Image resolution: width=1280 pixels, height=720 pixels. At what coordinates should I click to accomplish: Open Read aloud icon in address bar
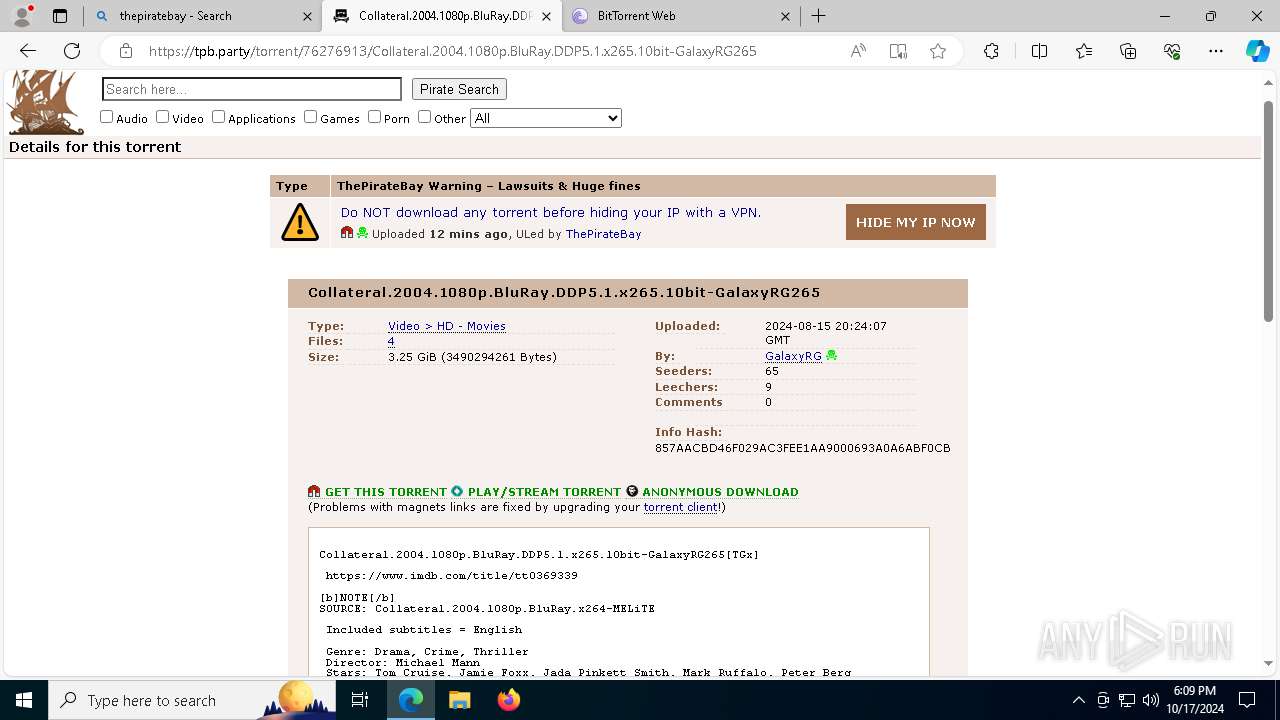tap(858, 51)
